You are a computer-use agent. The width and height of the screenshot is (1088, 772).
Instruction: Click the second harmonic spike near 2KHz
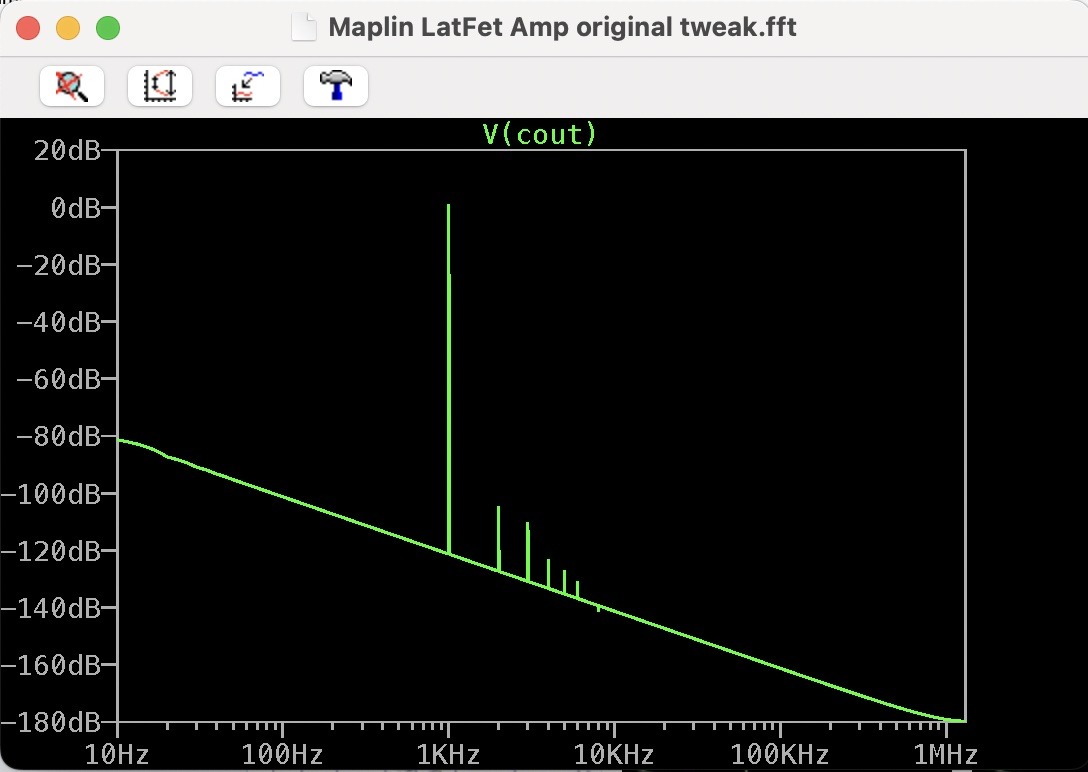click(x=499, y=539)
